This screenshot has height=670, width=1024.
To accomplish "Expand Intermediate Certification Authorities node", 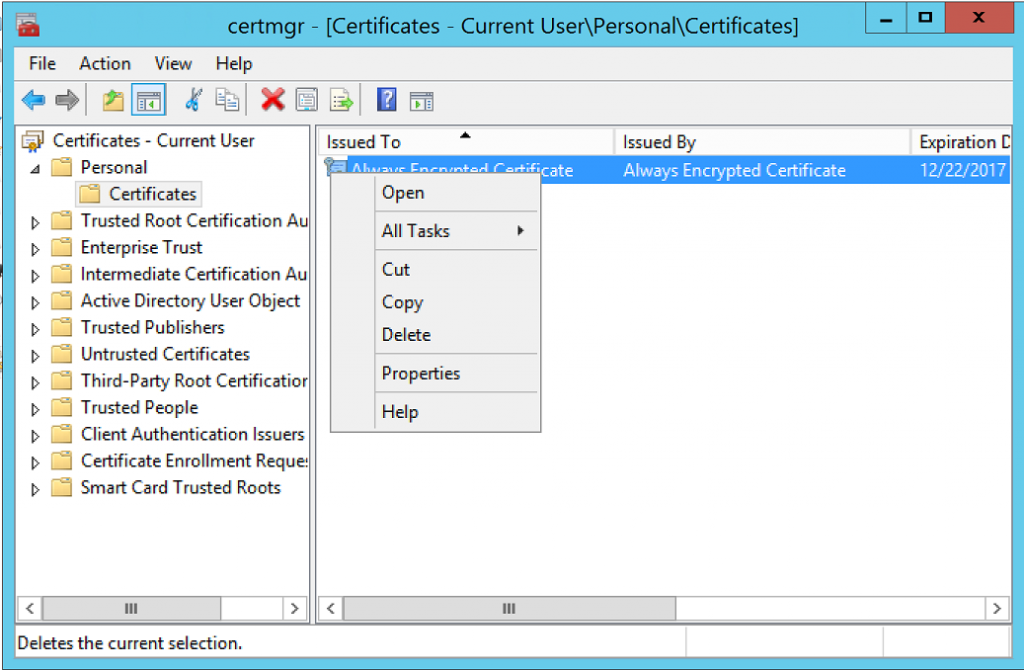I will (35, 276).
